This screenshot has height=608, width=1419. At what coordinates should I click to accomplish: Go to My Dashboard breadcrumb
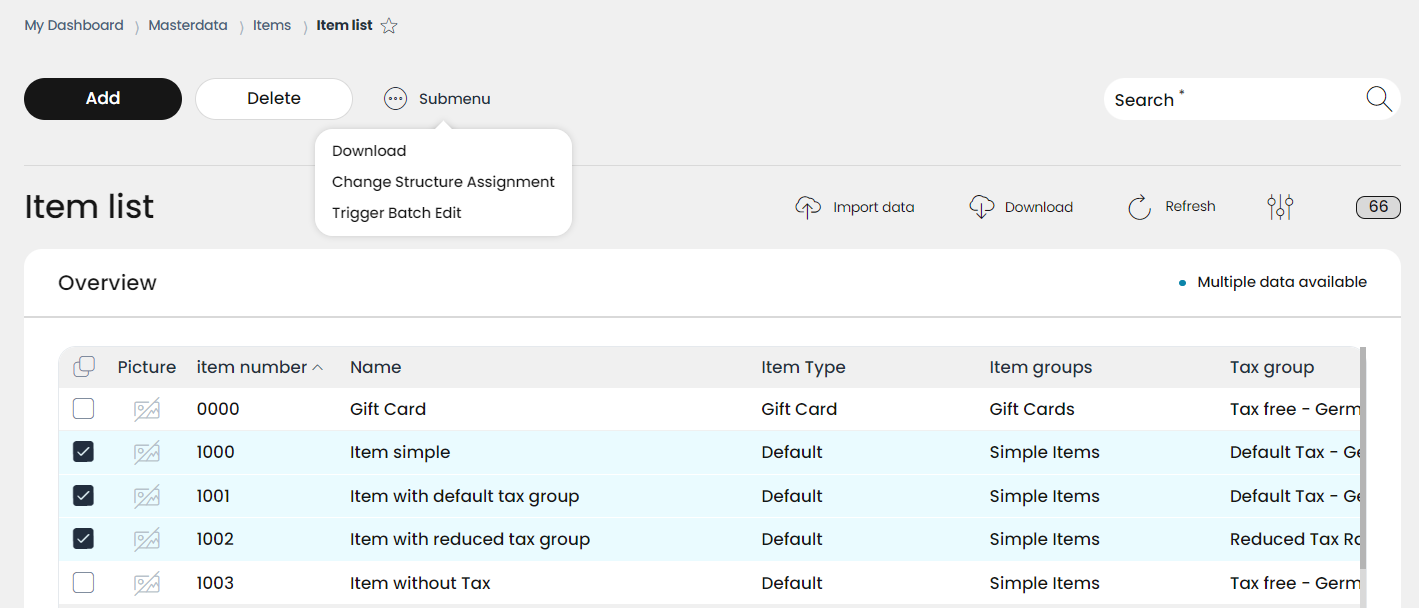point(74,25)
